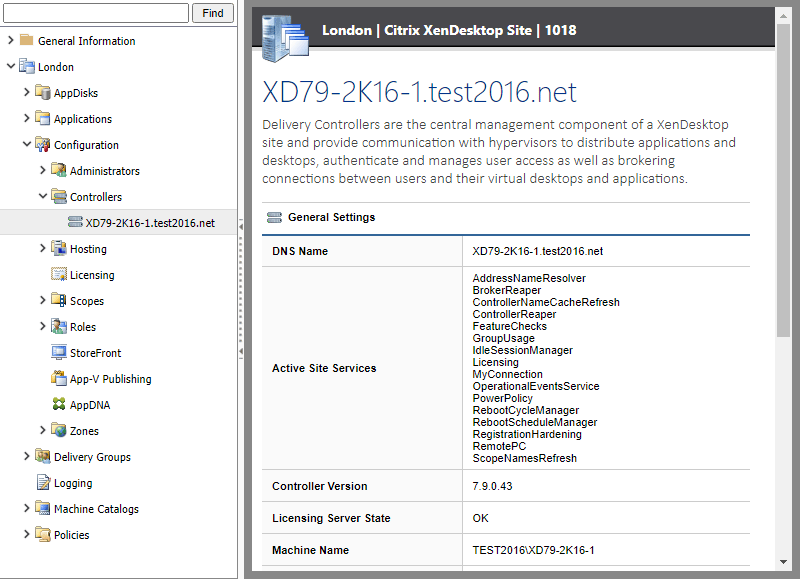Collapse the London tree node

pyautogui.click(x=11, y=66)
